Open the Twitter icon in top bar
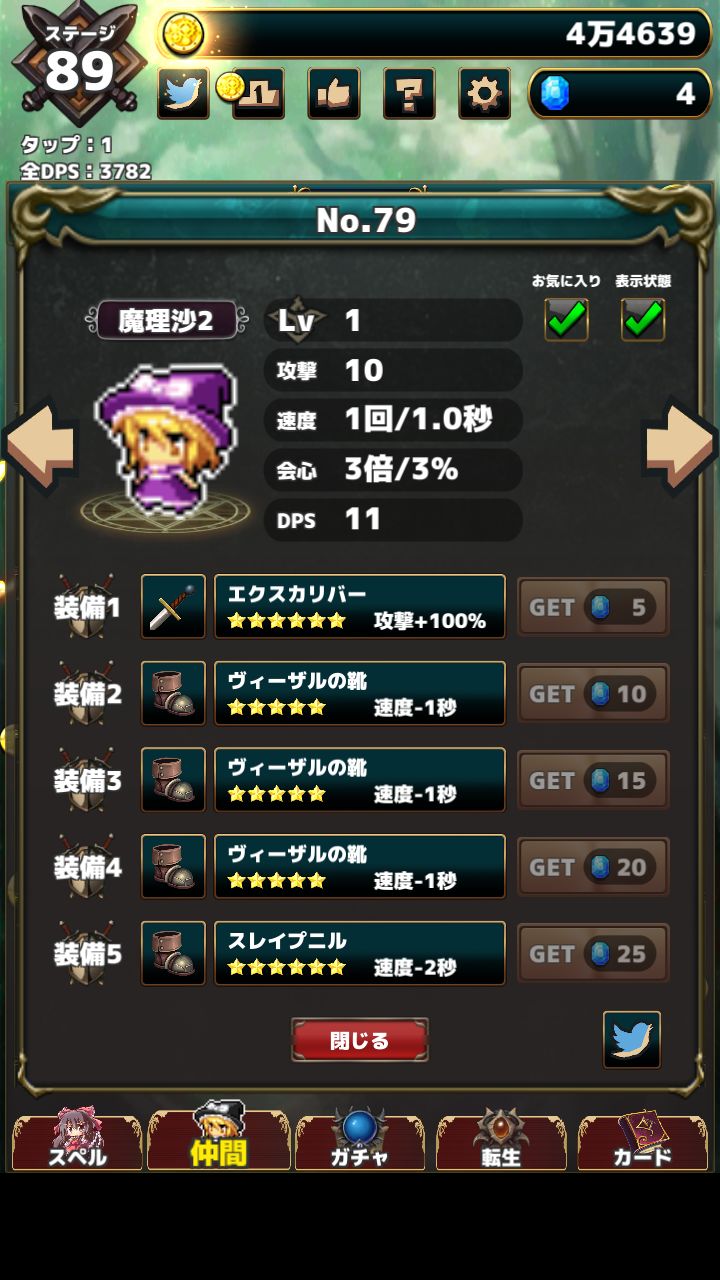Image resolution: width=720 pixels, height=1280 pixels. (x=183, y=94)
